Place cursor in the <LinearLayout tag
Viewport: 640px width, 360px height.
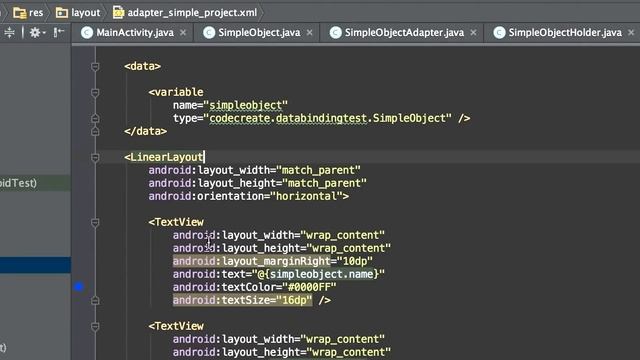pyautogui.click(x=164, y=157)
